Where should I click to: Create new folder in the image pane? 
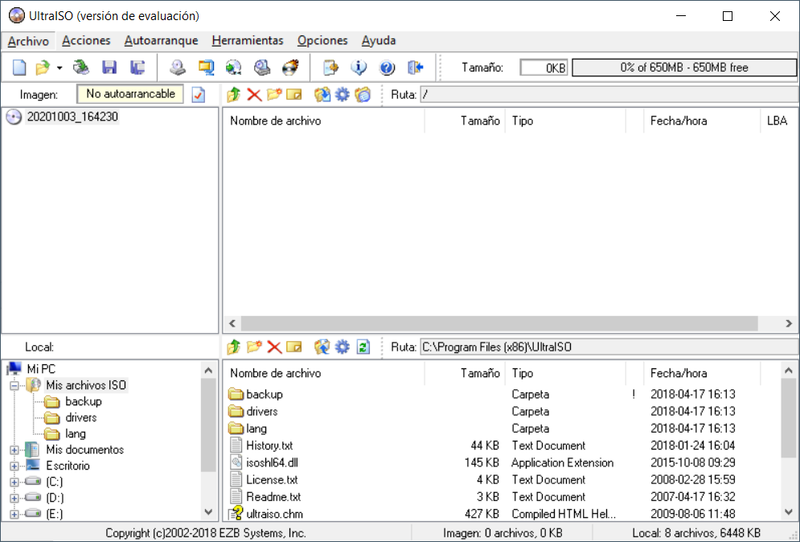point(274,94)
